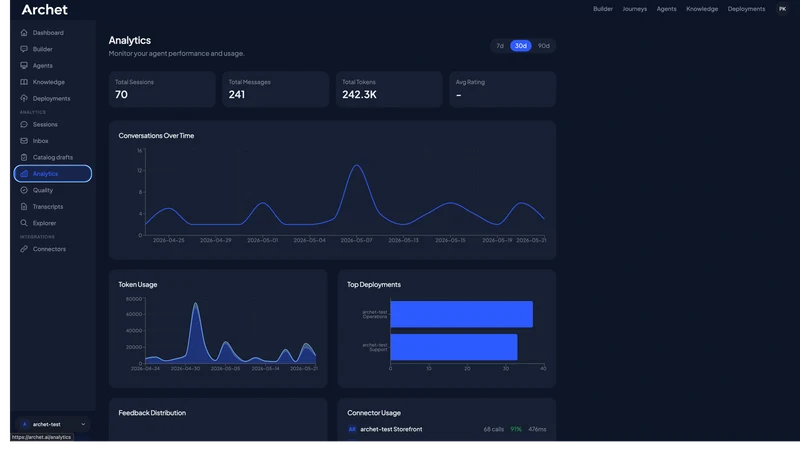800x450 pixels.
Task: Click the Avg Rating card
Action: [x=503, y=89]
